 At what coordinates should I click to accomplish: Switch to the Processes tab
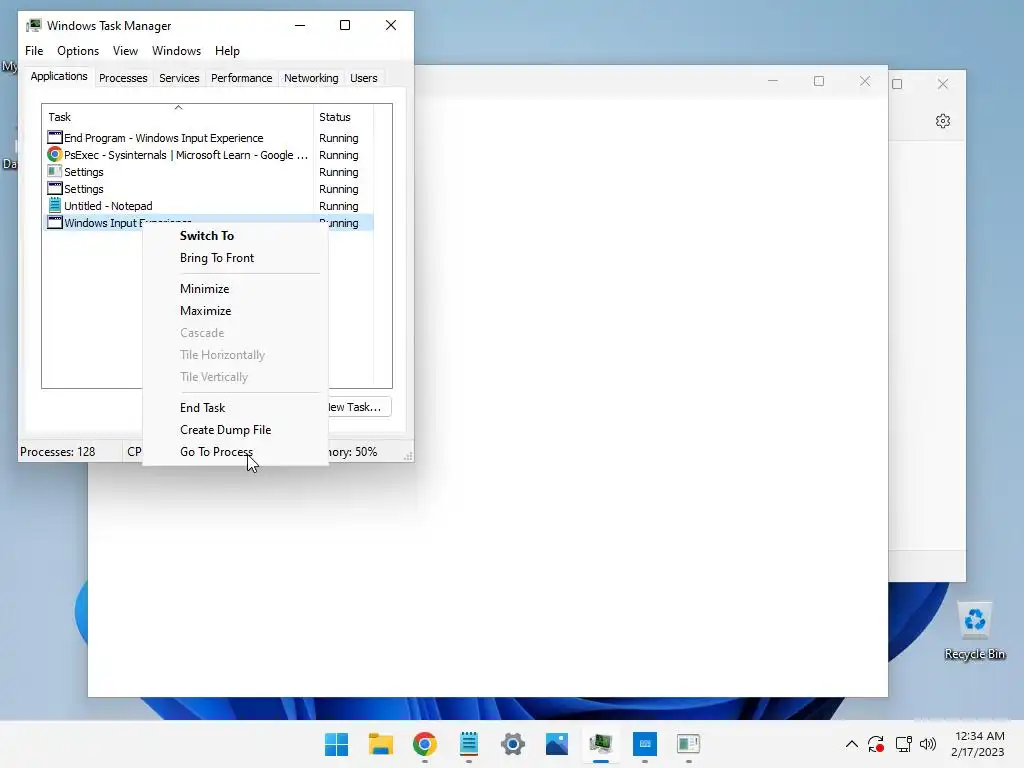pyautogui.click(x=123, y=78)
